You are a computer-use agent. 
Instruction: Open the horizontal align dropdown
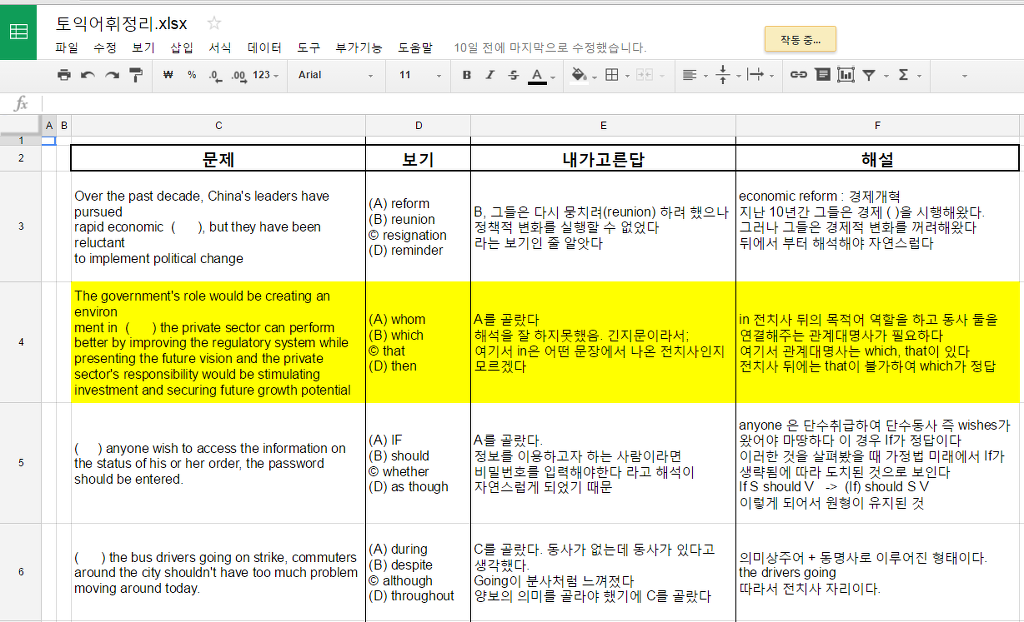(694, 75)
